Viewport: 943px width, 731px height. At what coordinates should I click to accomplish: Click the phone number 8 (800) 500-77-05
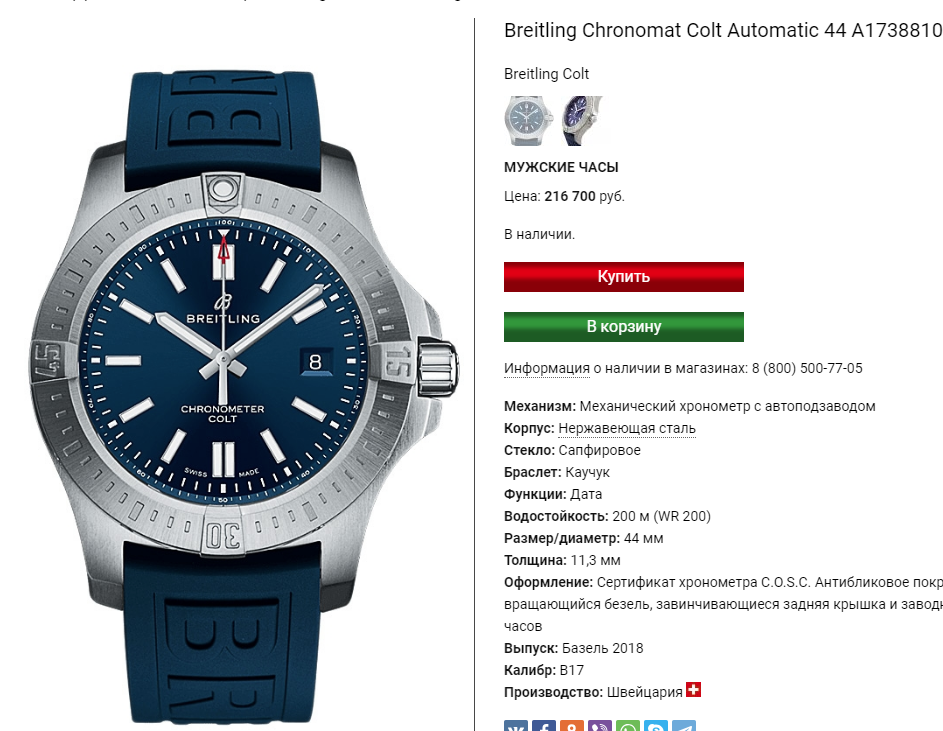tap(806, 368)
